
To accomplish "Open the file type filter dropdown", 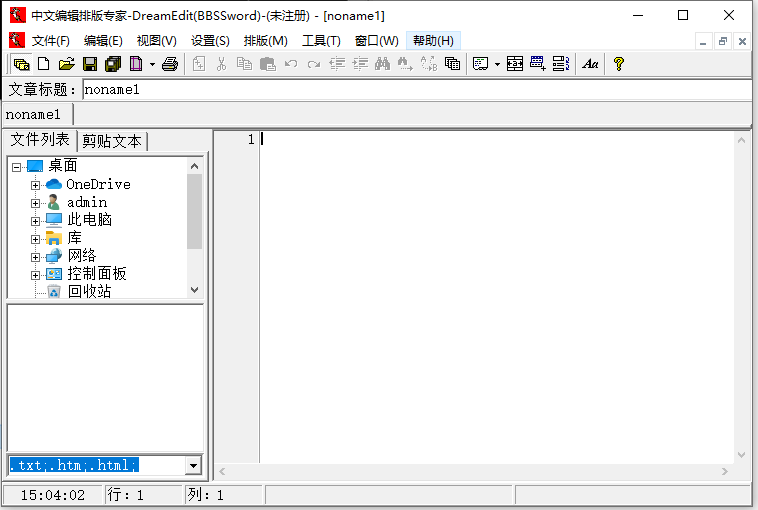I will click(x=193, y=466).
